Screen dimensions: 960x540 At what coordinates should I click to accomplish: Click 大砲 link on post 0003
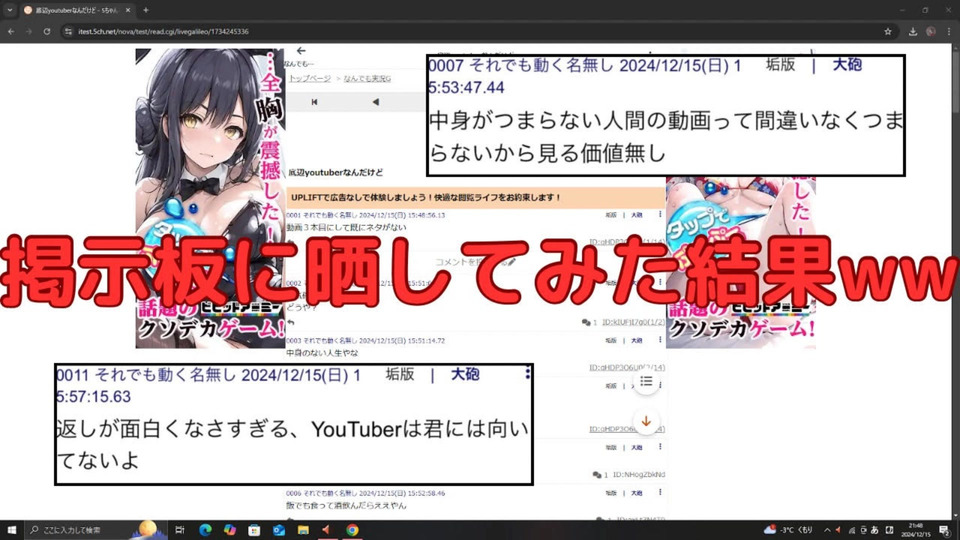coord(637,340)
